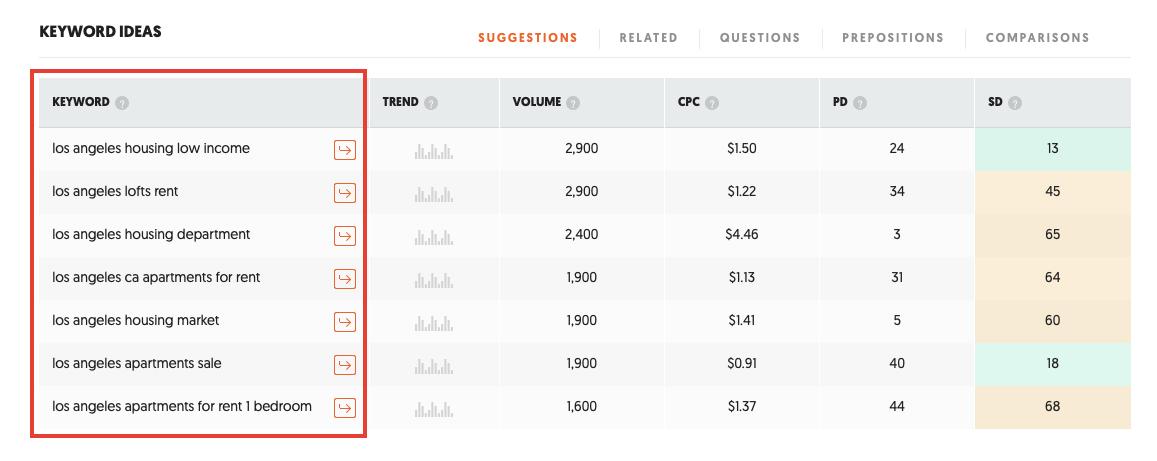Click arrow icon beside 'los angeles lofts rent'
Viewport: 1157px width, 461px height.
(x=345, y=193)
